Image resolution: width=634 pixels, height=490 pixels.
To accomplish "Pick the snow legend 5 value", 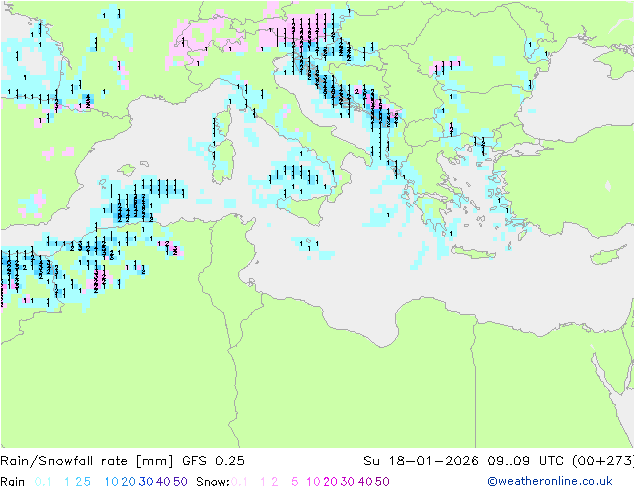I will pos(295,482).
